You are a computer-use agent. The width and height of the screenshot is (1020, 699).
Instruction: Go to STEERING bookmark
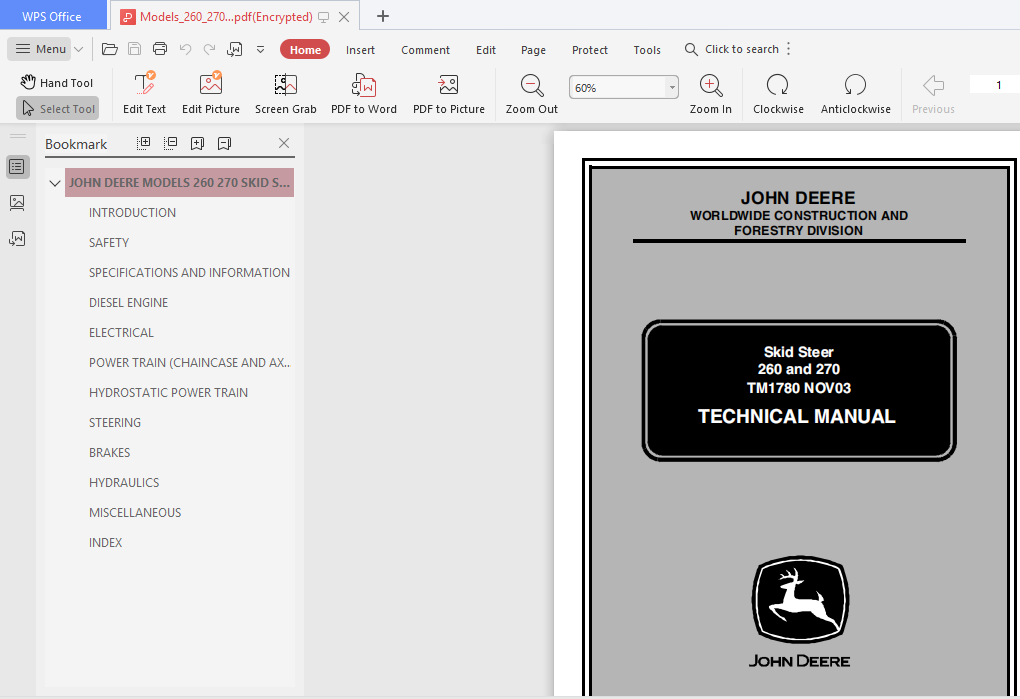114,422
